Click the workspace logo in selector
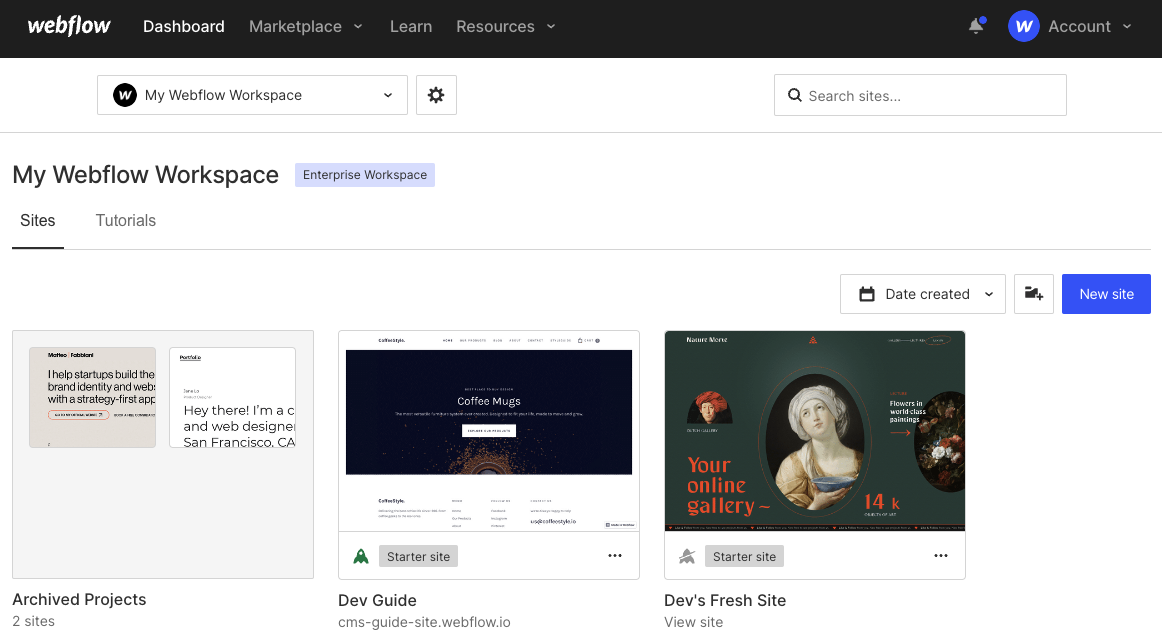This screenshot has width=1162, height=642. pos(124,95)
